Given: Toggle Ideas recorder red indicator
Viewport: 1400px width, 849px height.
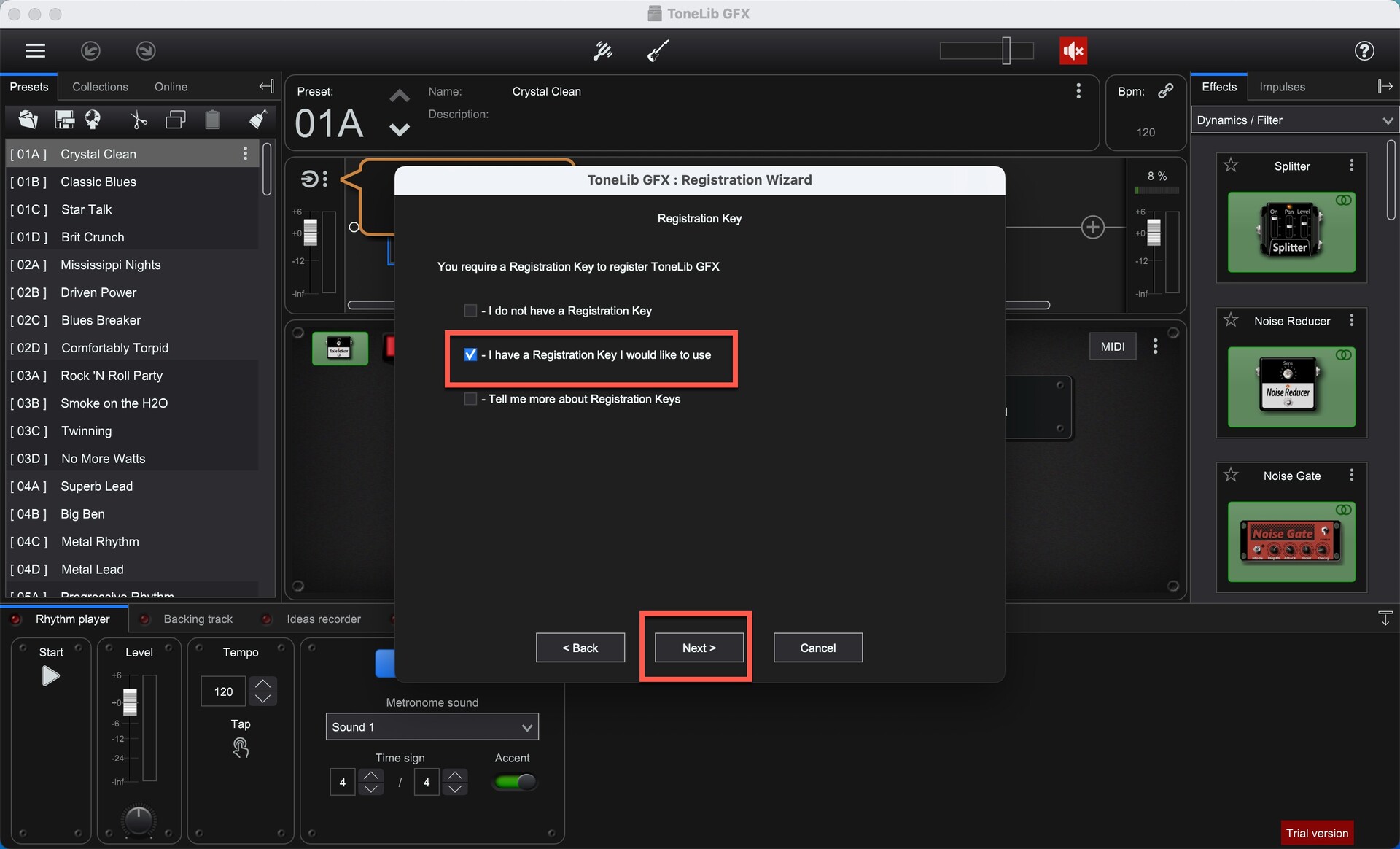Looking at the screenshot, I should pos(267,619).
